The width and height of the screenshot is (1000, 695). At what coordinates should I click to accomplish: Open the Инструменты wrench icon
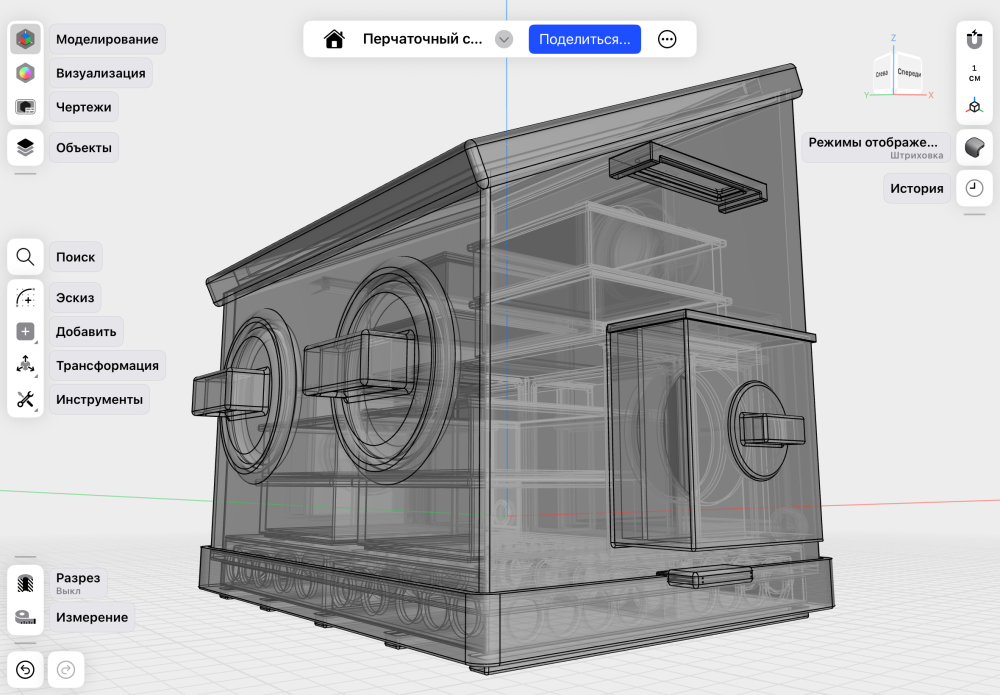tap(25, 399)
